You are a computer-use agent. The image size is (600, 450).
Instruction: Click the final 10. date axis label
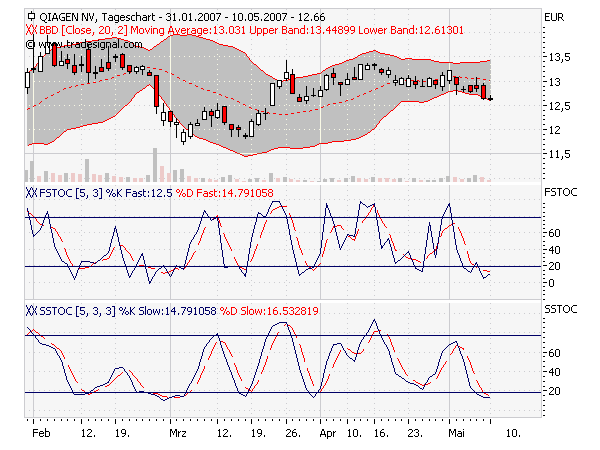tap(513, 433)
